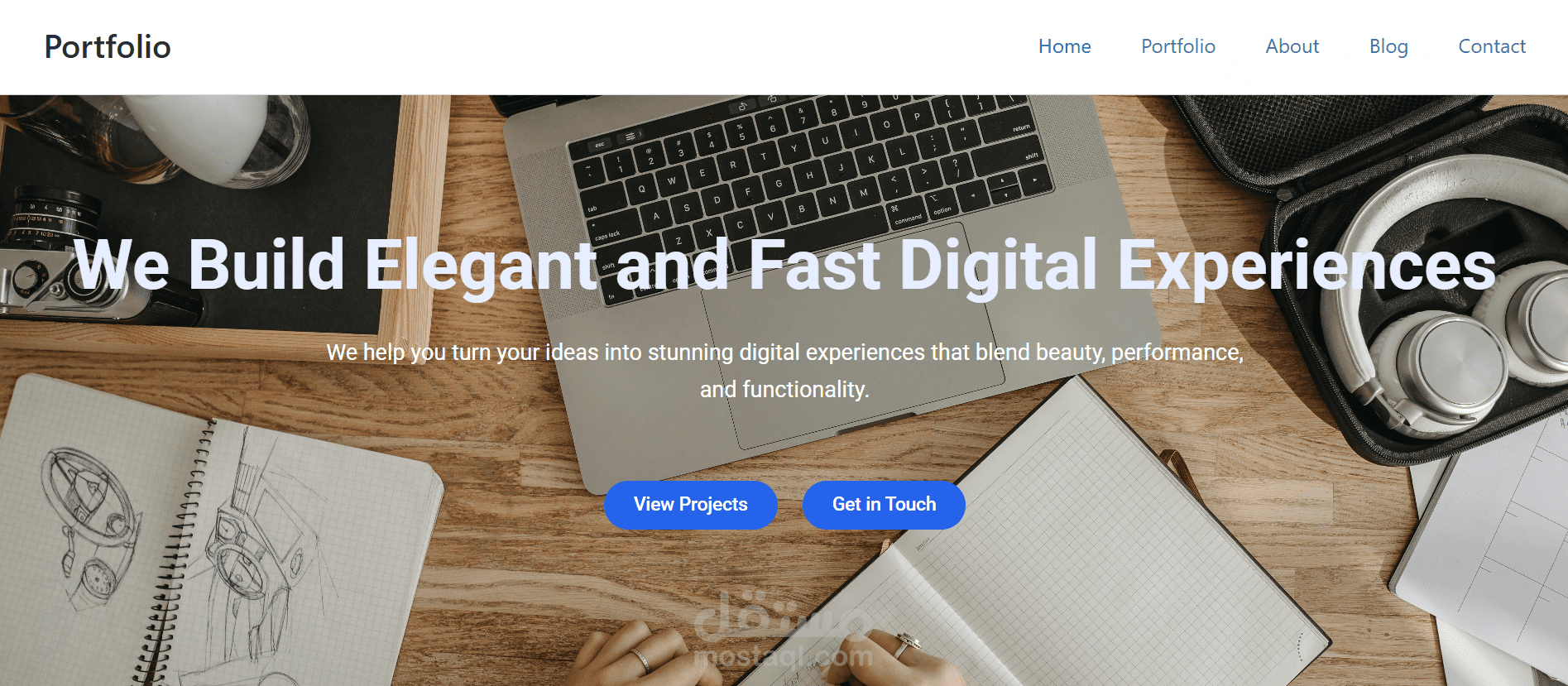Image resolution: width=1568 pixels, height=686 pixels.
Task: Click the mostaql.com watermark text
Action: click(783, 656)
